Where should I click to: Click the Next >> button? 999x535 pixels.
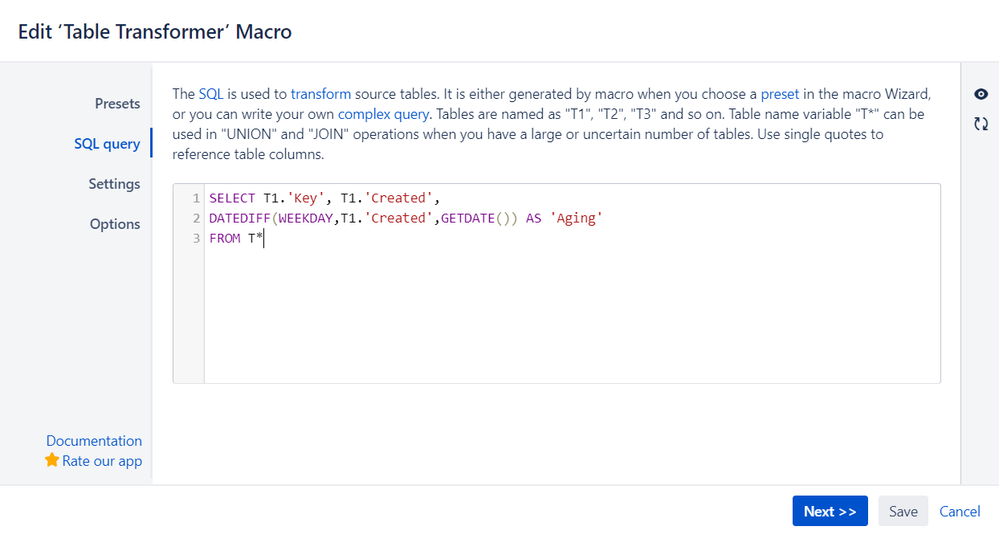coord(830,511)
